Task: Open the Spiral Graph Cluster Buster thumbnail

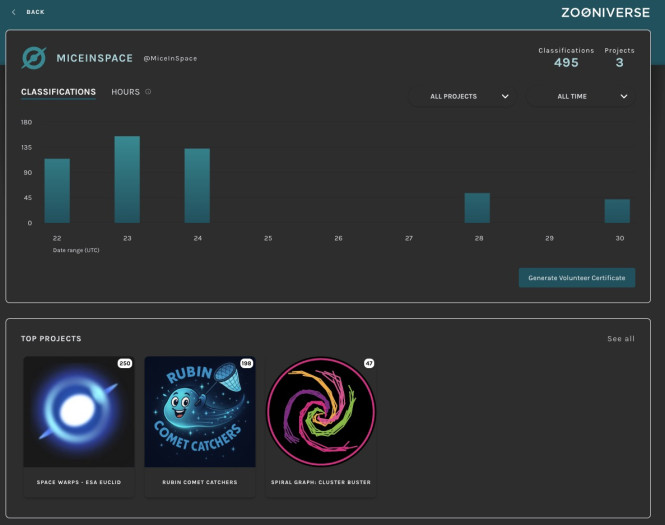Action: (x=321, y=411)
